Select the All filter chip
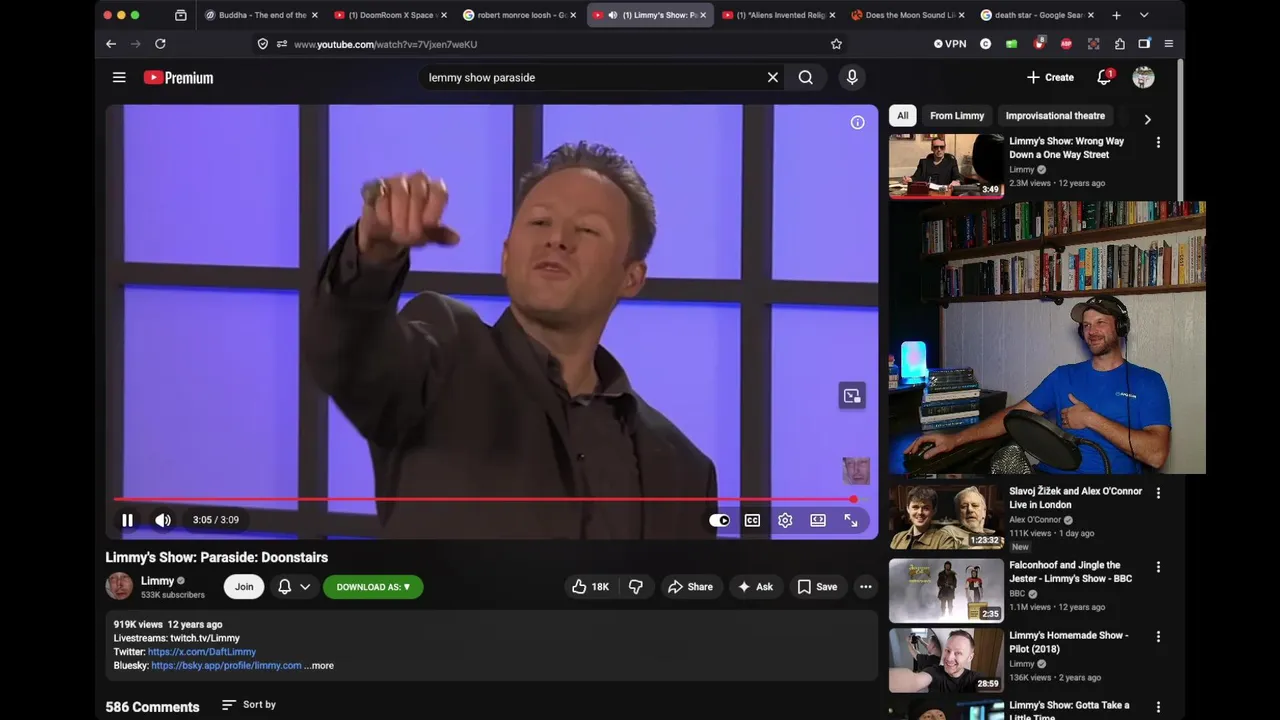Screen dimensions: 1280x720 click(902, 116)
